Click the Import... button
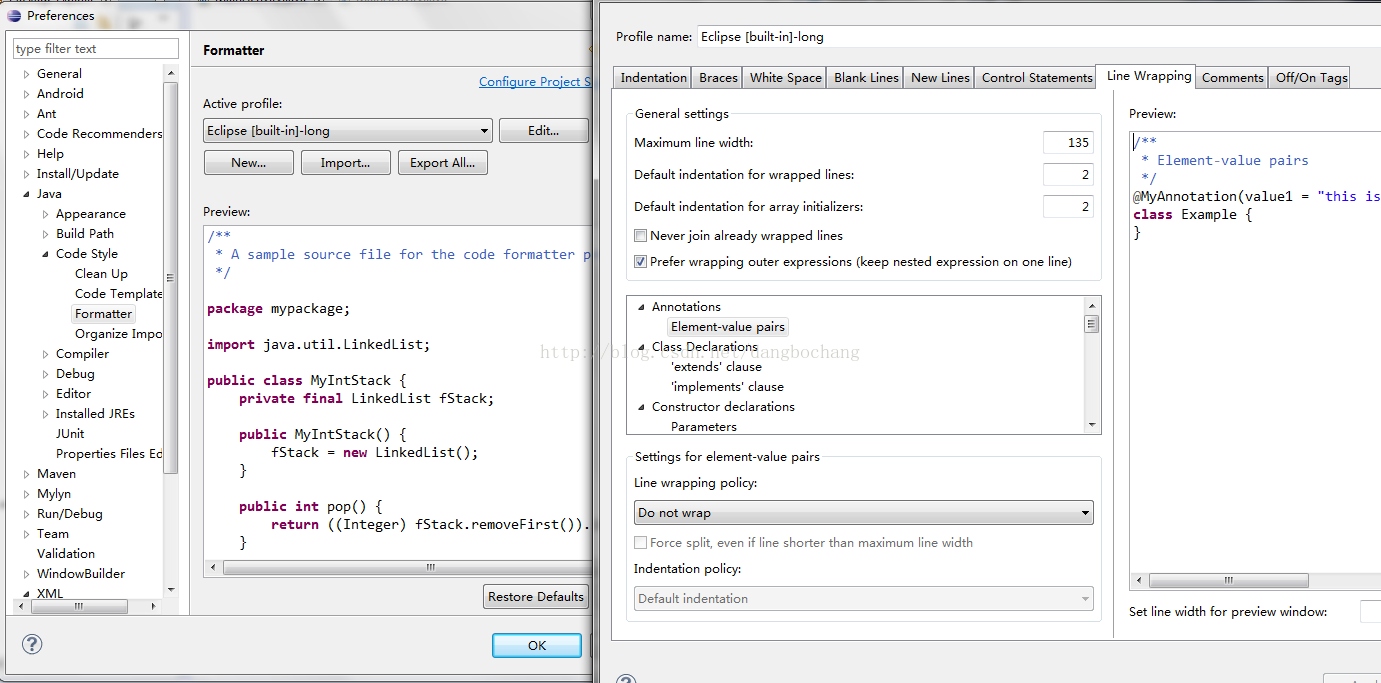This screenshot has height=683, width=1381. pos(345,163)
